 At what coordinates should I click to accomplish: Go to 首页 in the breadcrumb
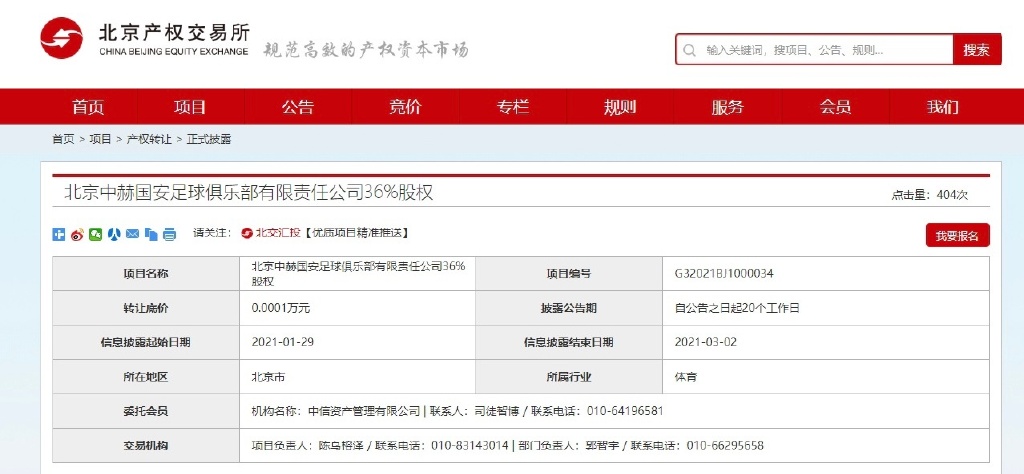click(x=63, y=139)
